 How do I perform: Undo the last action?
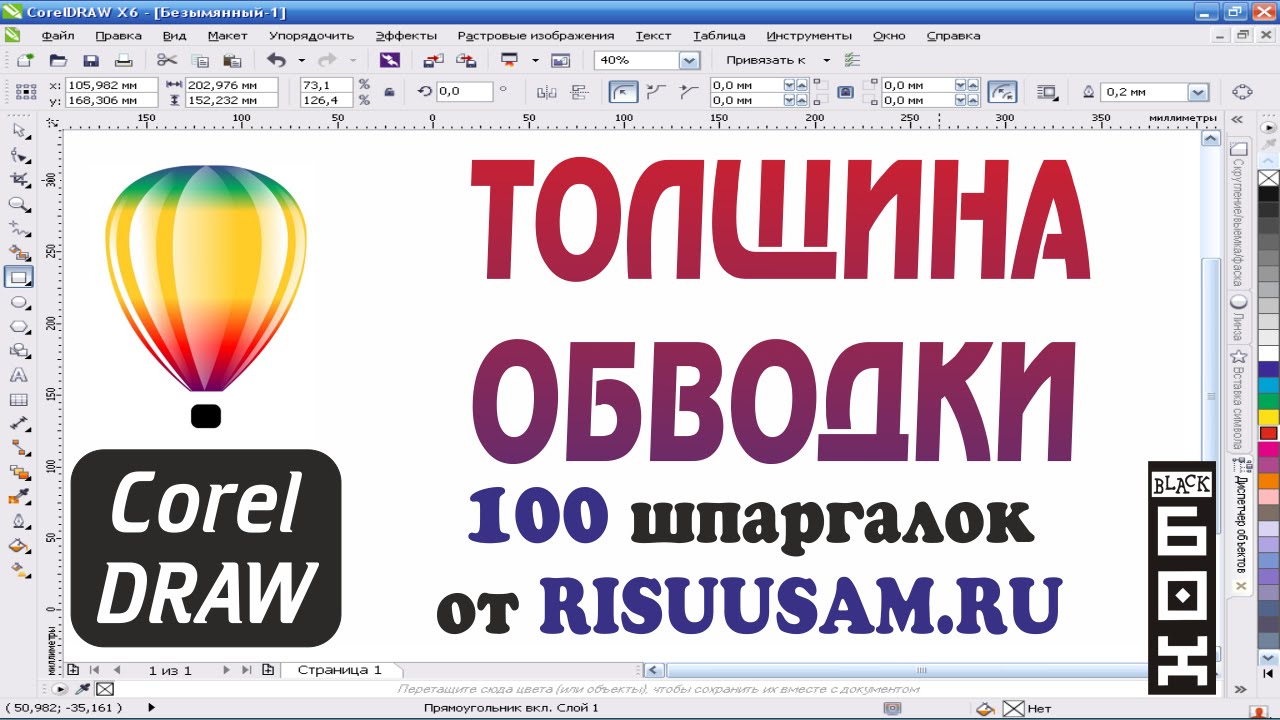(275, 60)
